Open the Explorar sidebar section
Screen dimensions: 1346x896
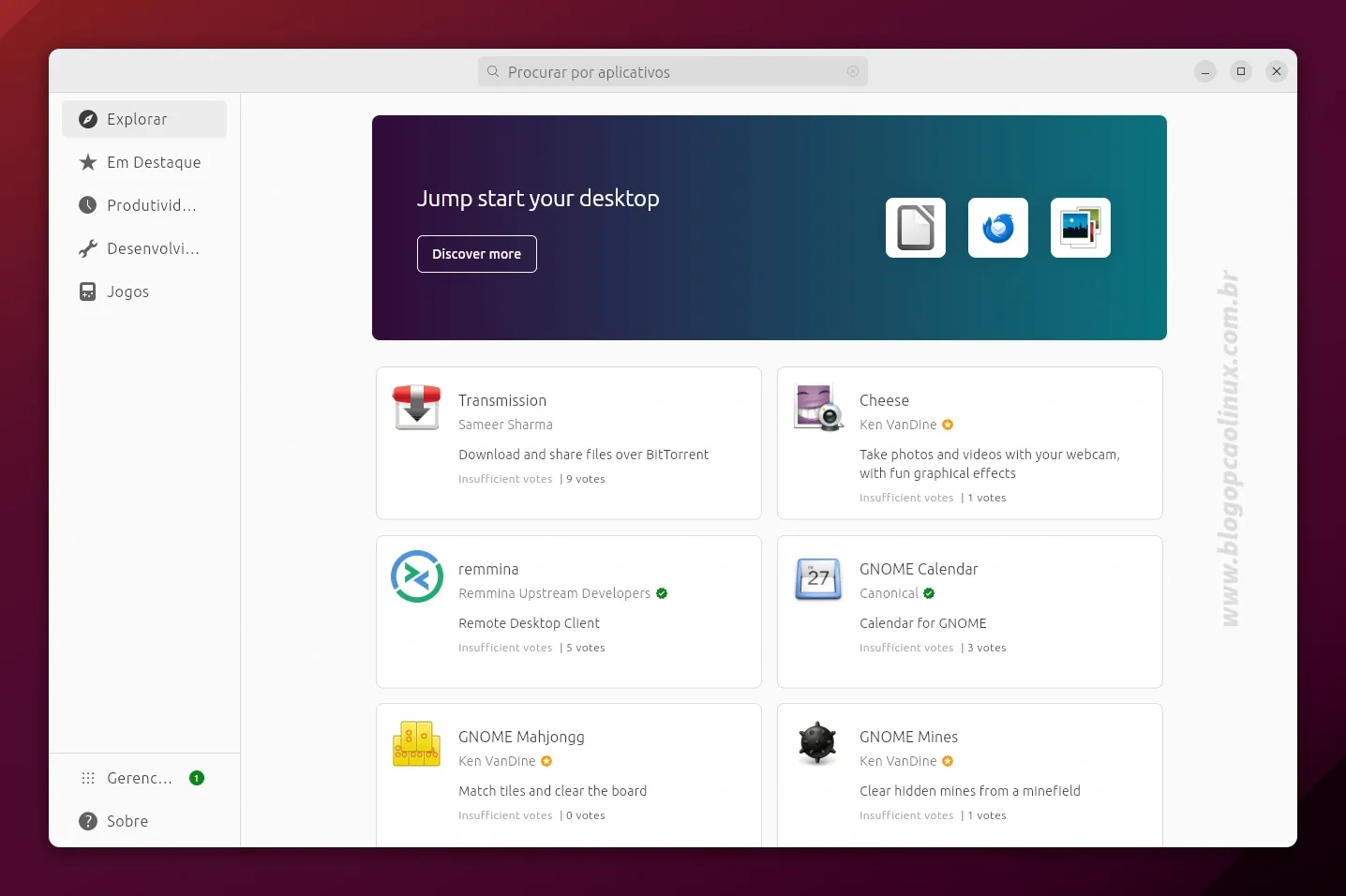click(144, 119)
